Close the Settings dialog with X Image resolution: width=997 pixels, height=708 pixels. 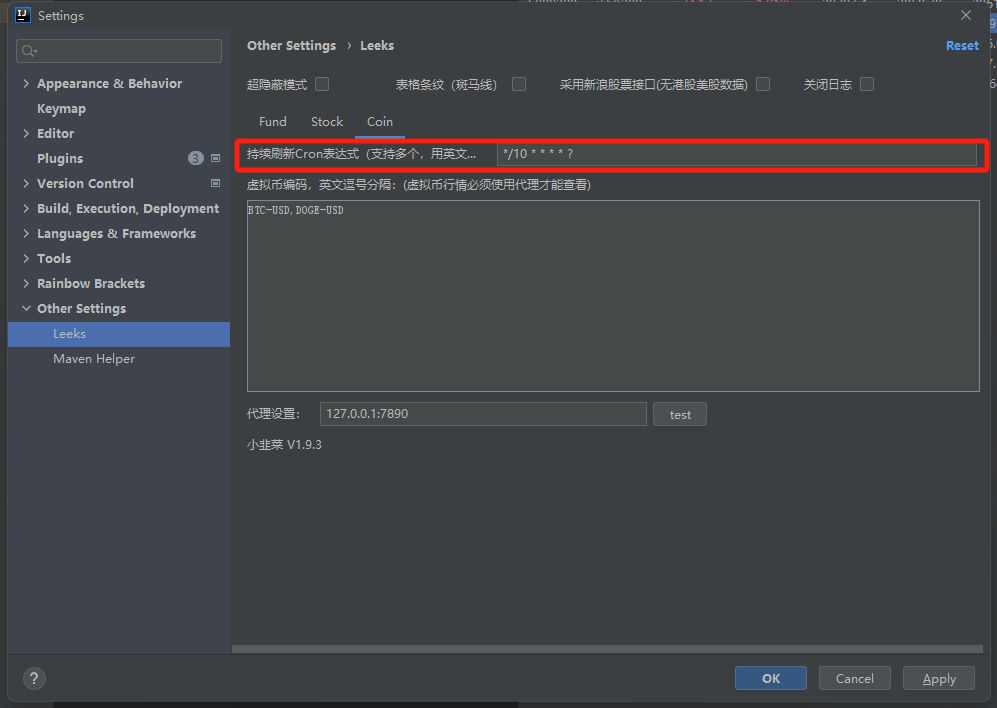966,15
